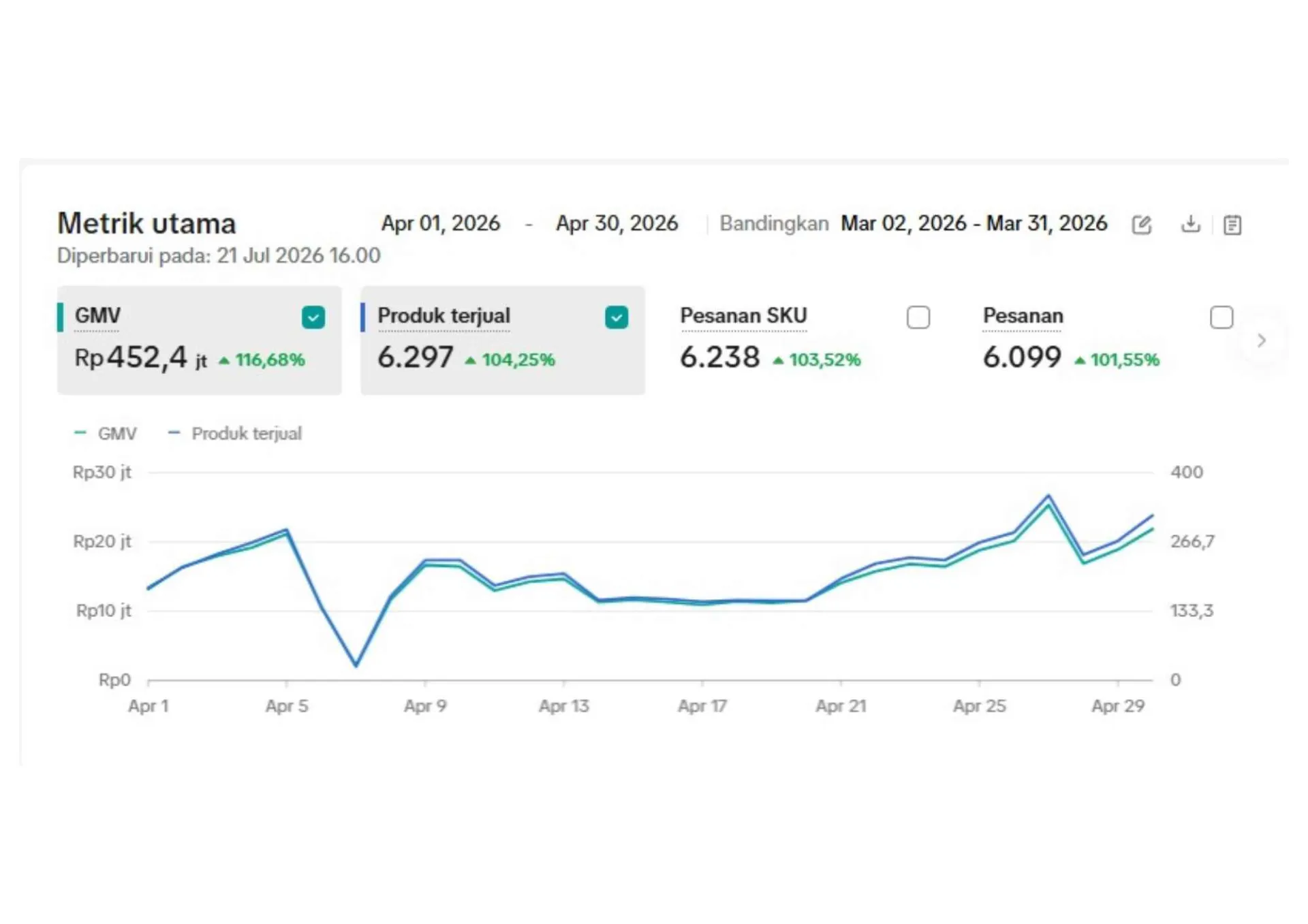Toggle GMV series in chart legend
Screen dimensions: 1308x924
(106, 434)
